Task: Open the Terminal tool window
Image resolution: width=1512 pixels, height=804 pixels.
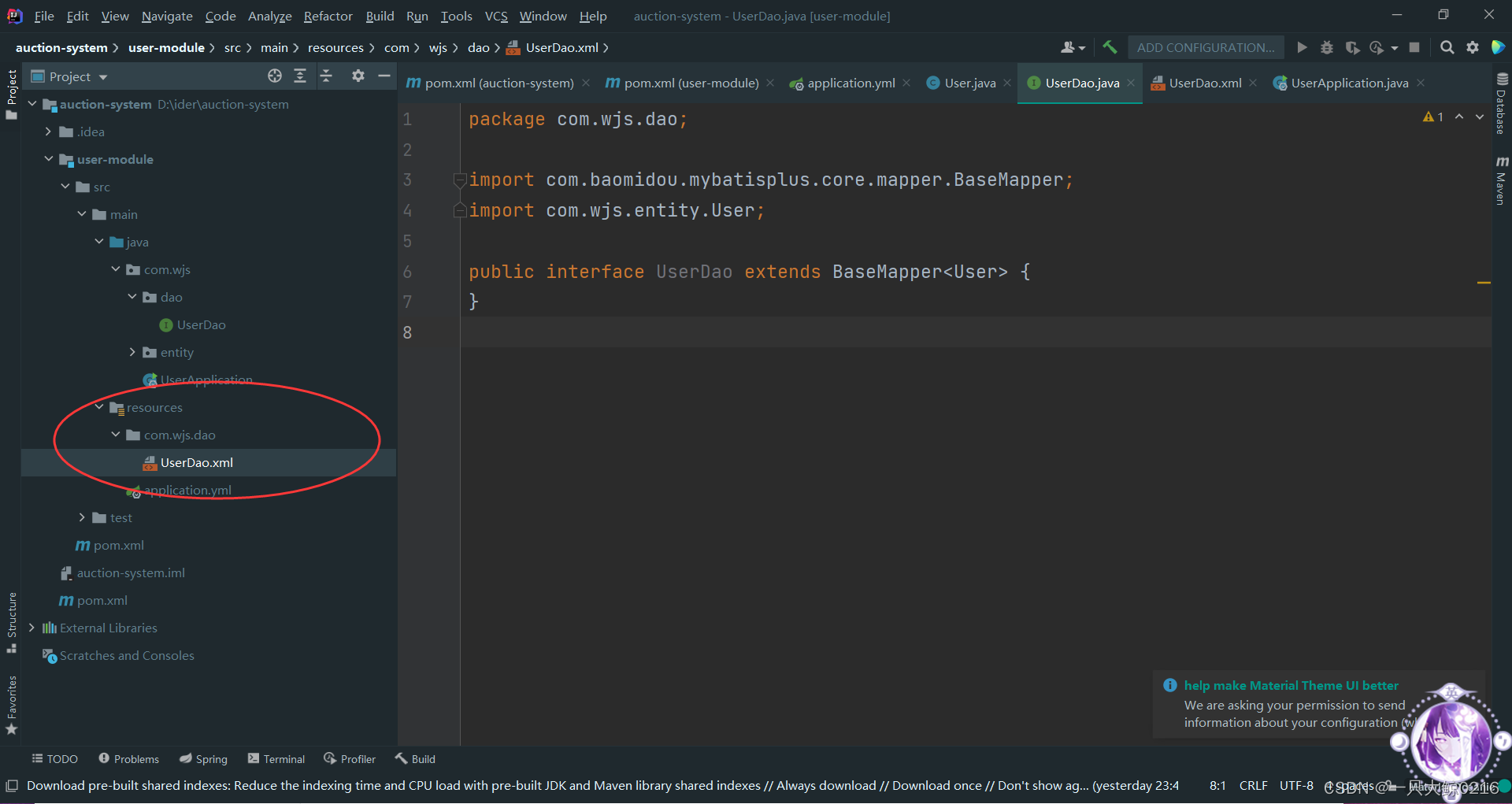Action: point(276,759)
